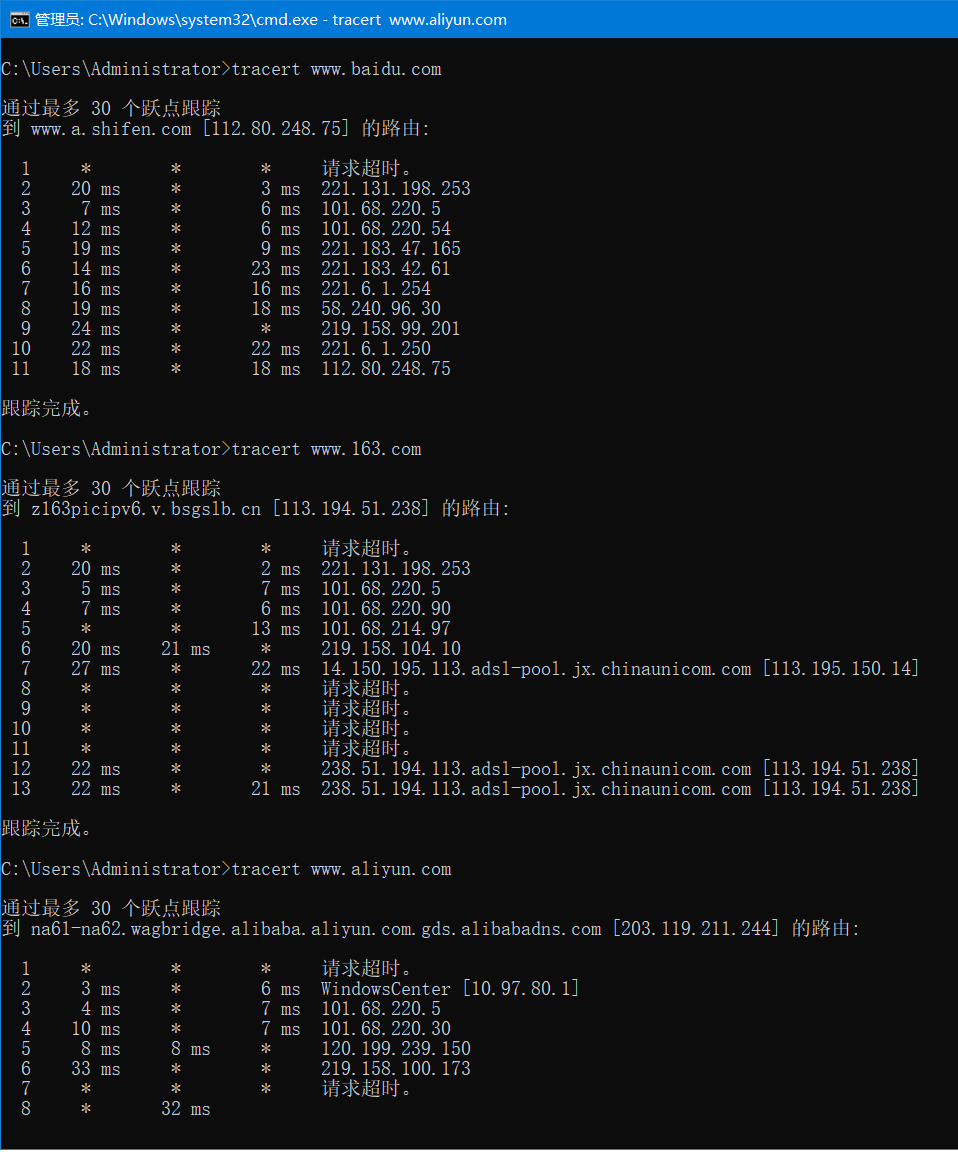Click the www.a.shifen.com hostname text
This screenshot has width=958, height=1154.
coord(111,129)
